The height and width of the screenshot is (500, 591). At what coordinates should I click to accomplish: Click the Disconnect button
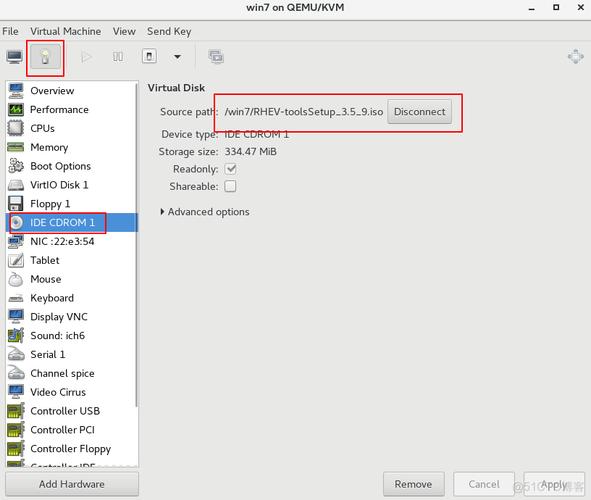pos(420,112)
